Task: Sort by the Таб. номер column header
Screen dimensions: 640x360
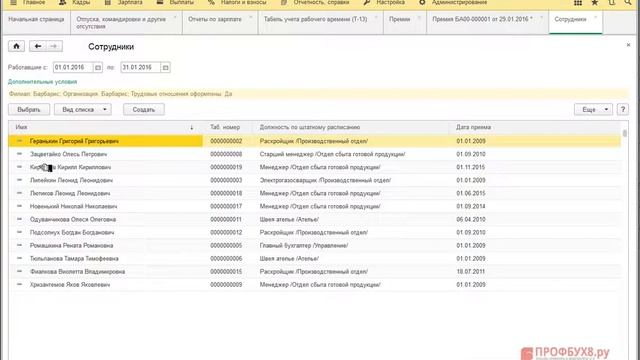Action: tap(225, 127)
